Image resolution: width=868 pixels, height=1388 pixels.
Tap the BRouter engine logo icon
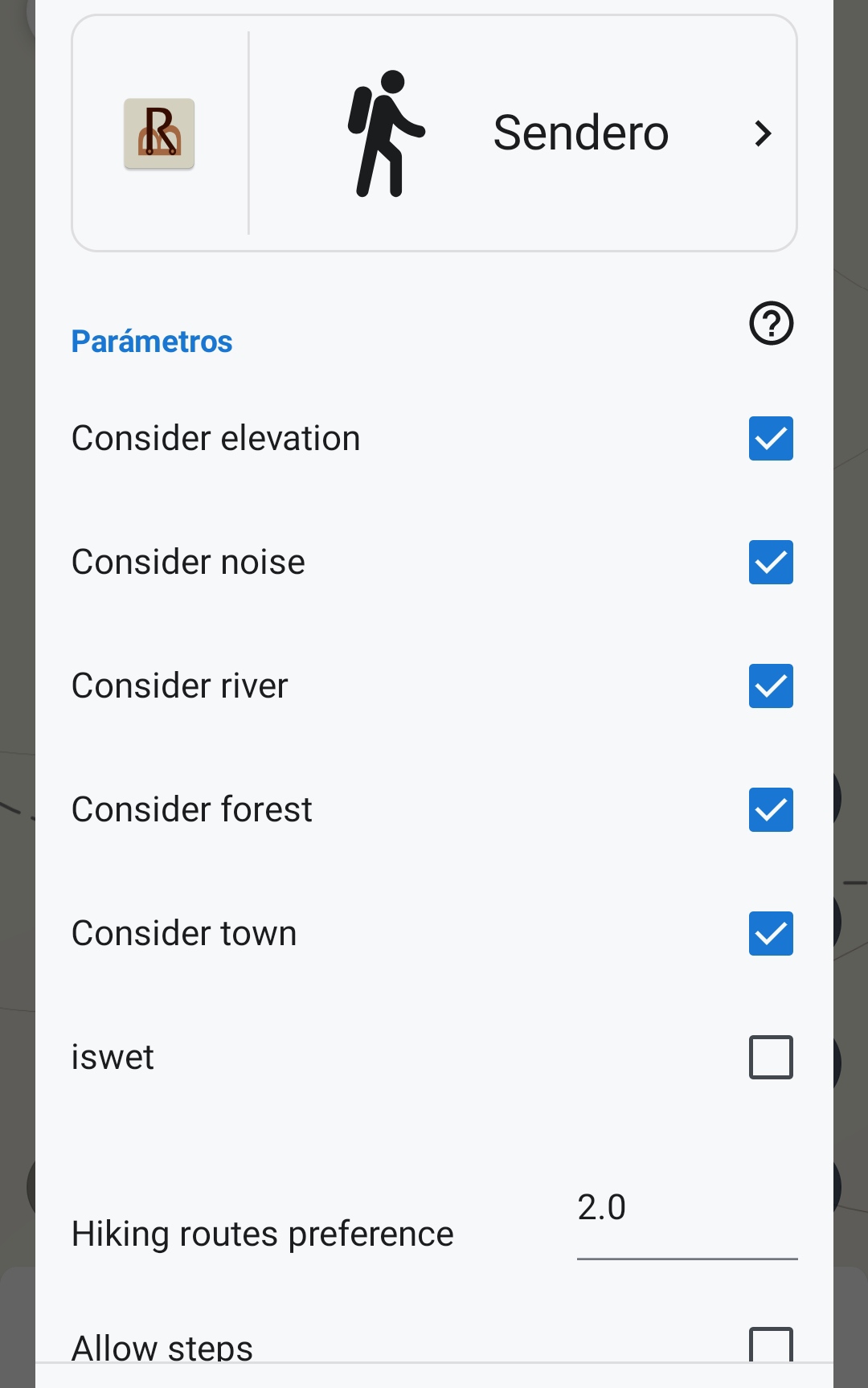click(159, 133)
